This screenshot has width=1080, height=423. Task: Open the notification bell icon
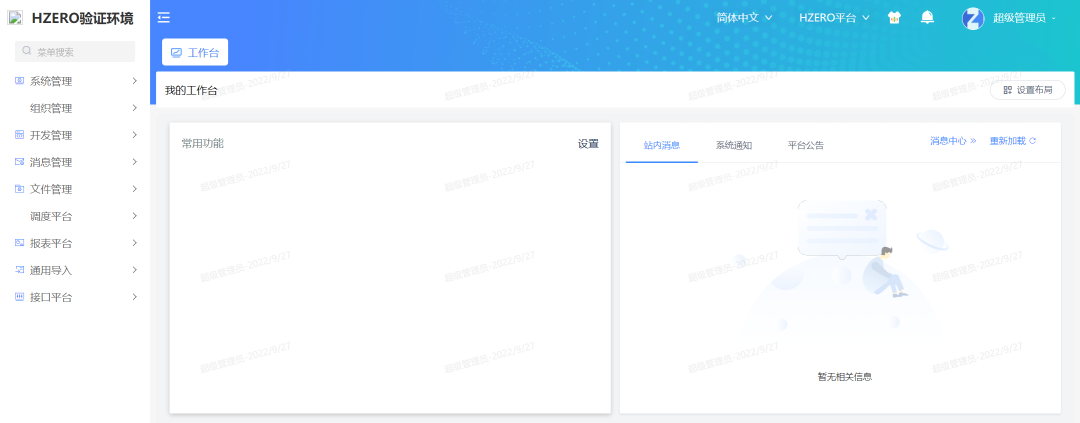pos(927,17)
